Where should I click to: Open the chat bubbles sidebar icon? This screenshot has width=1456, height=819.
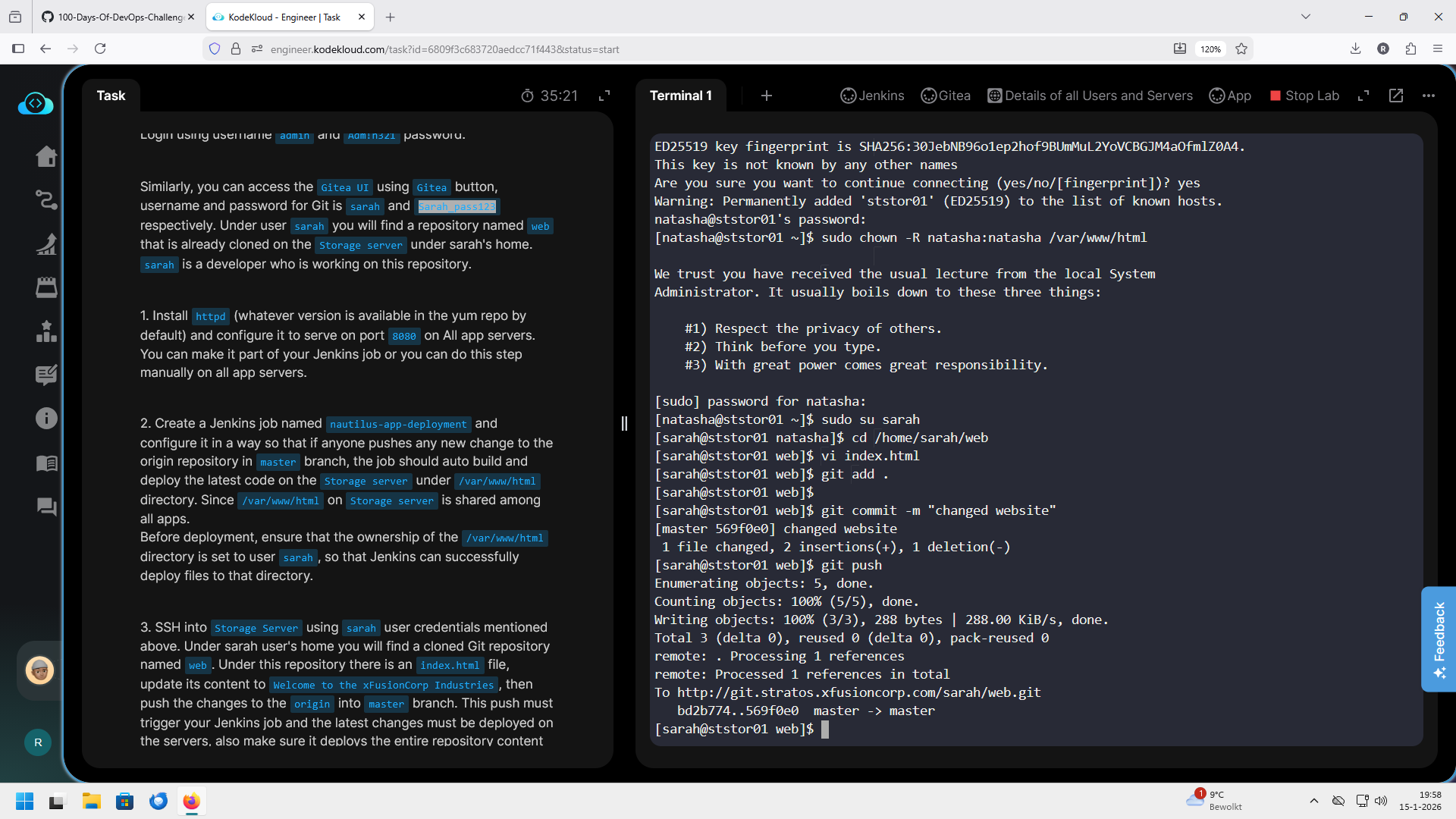(x=46, y=507)
